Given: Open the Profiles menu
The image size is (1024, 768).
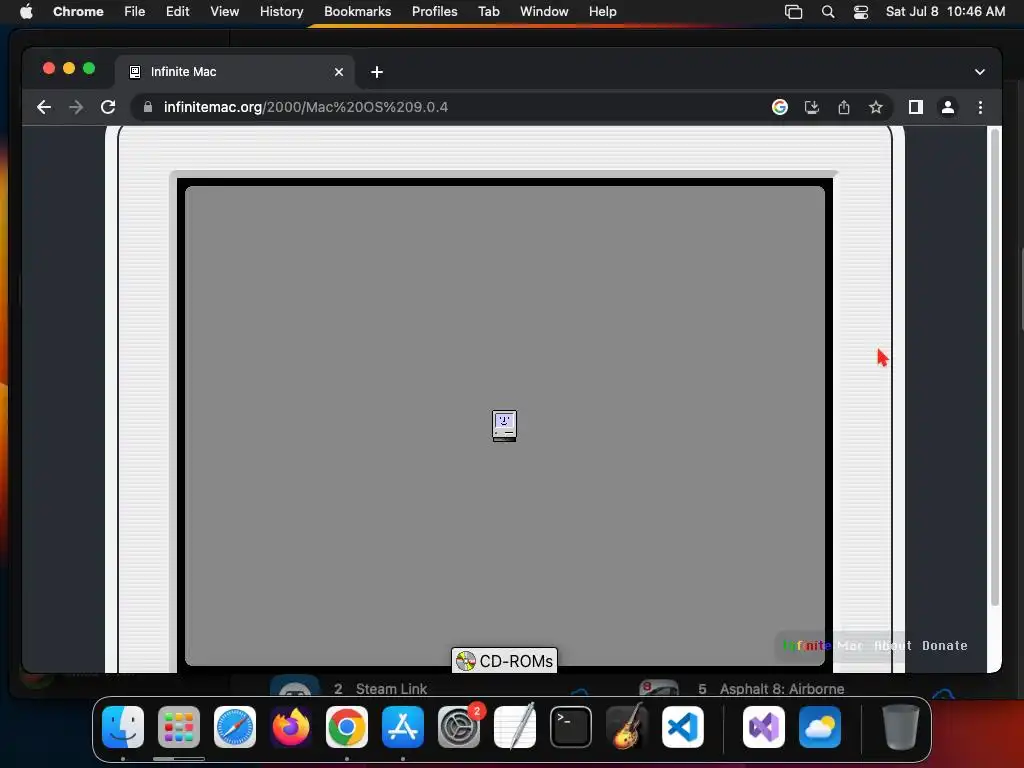Looking at the screenshot, I should coord(434,12).
